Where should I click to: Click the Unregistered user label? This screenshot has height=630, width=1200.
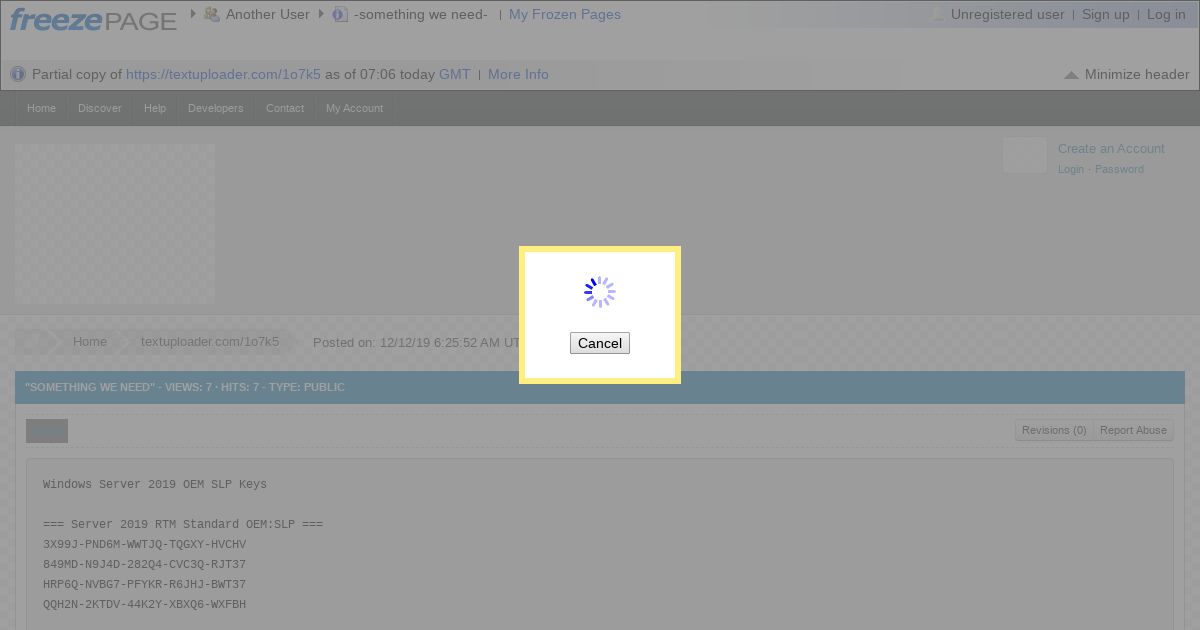pyautogui.click(x=1008, y=14)
